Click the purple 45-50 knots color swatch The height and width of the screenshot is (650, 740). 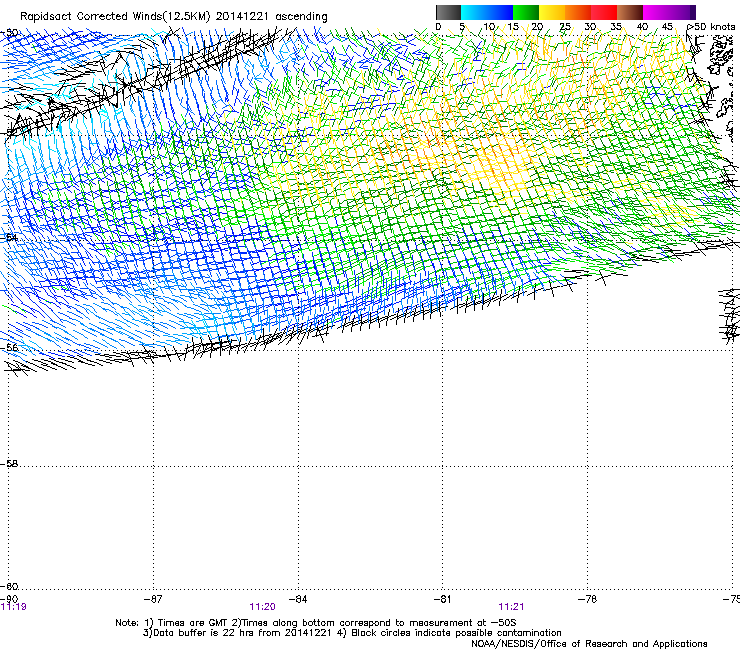point(680,12)
